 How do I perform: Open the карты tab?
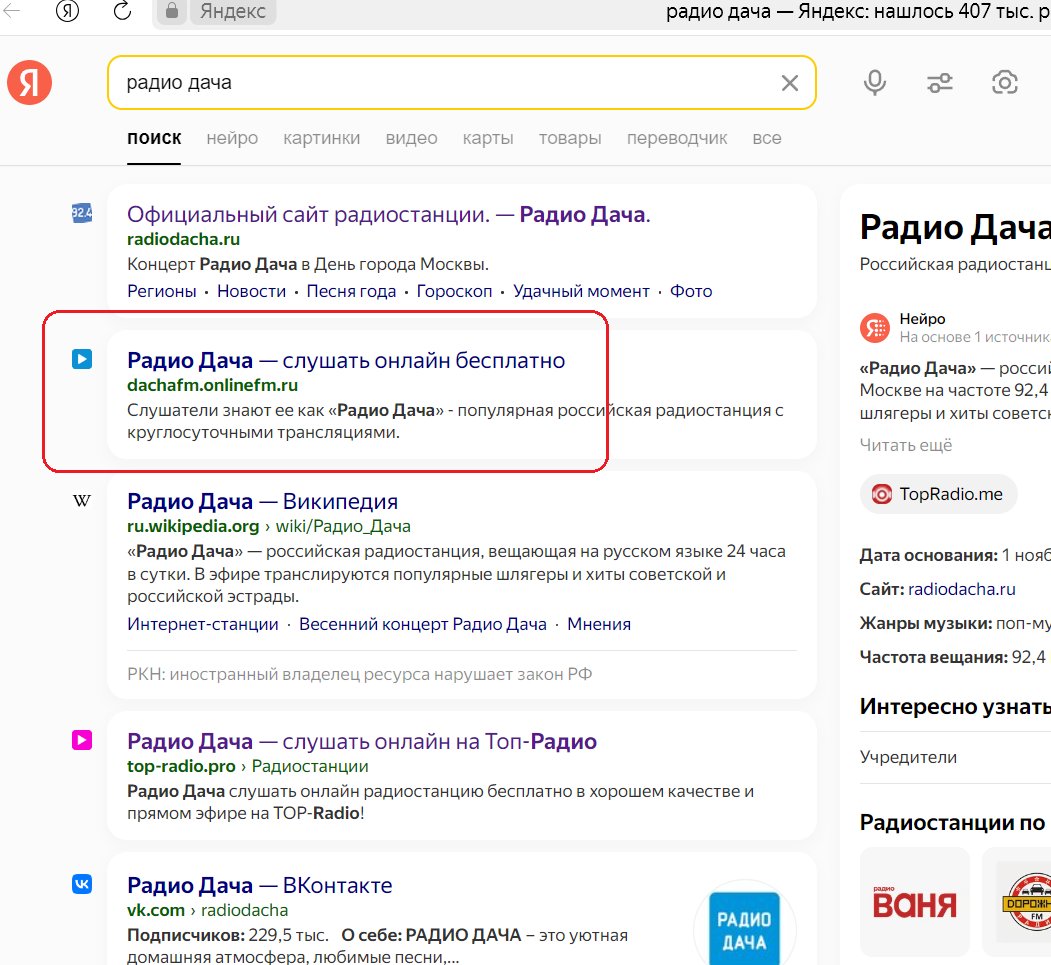(488, 138)
